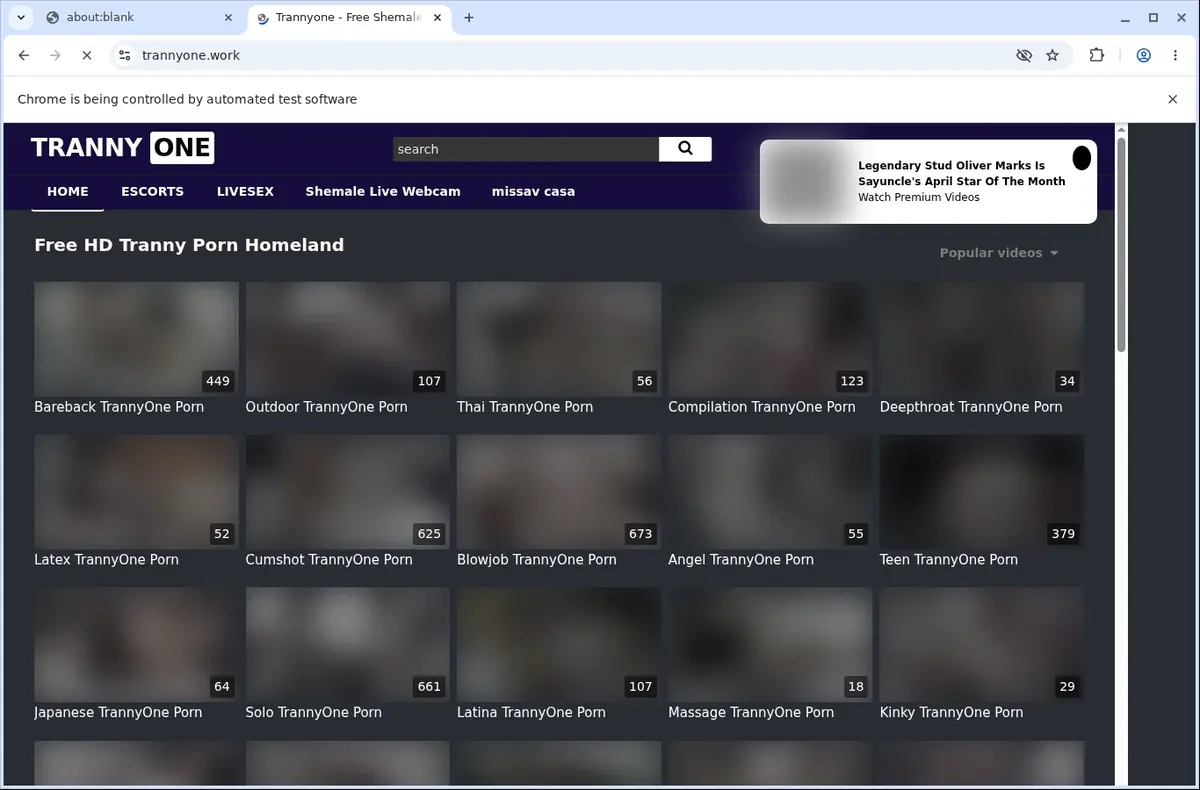Open the Chrome profile icon
Image resolution: width=1200 pixels, height=790 pixels.
click(1143, 56)
